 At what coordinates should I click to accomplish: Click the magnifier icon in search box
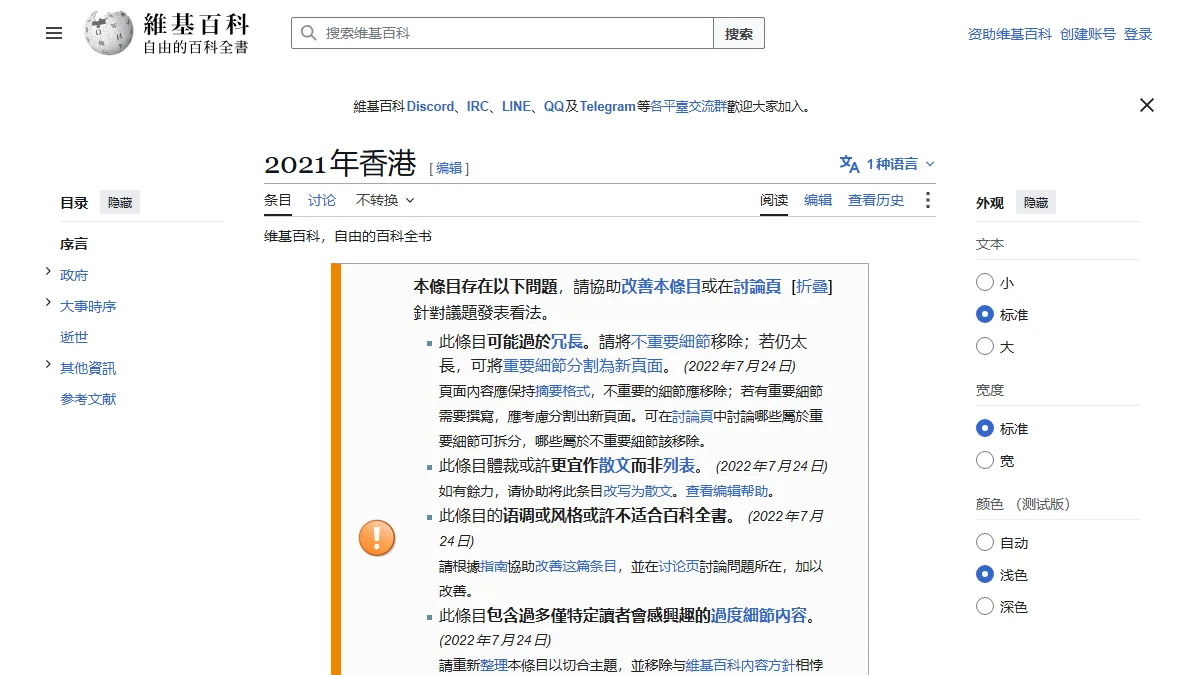click(x=308, y=33)
